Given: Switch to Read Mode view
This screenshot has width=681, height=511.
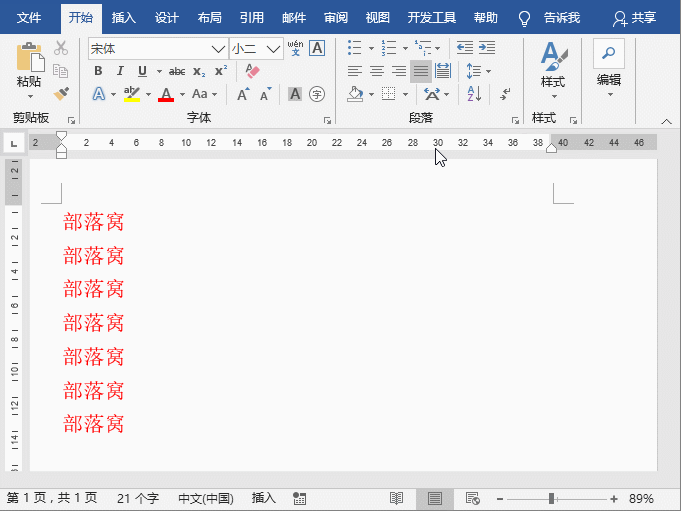Looking at the screenshot, I should [396, 498].
